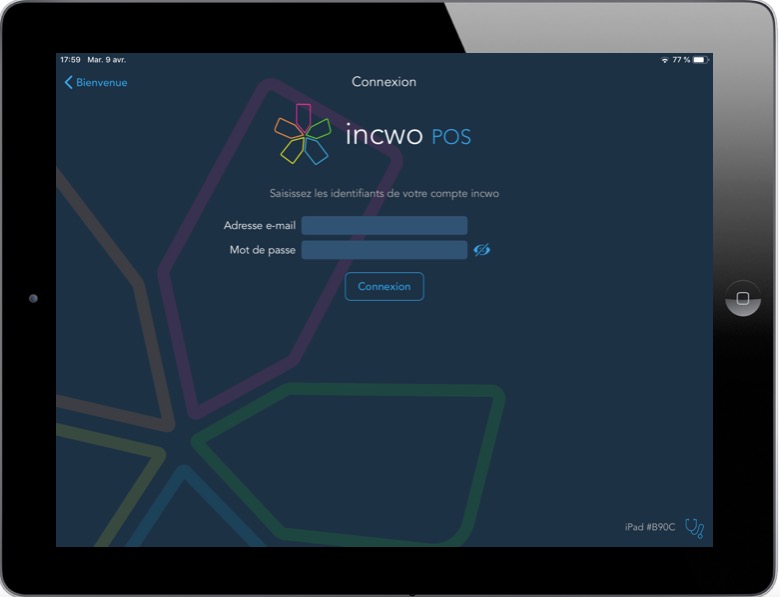Screen dimensions: 780x597
Task: Click the iPad #B90C label
Action: tap(650, 527)
